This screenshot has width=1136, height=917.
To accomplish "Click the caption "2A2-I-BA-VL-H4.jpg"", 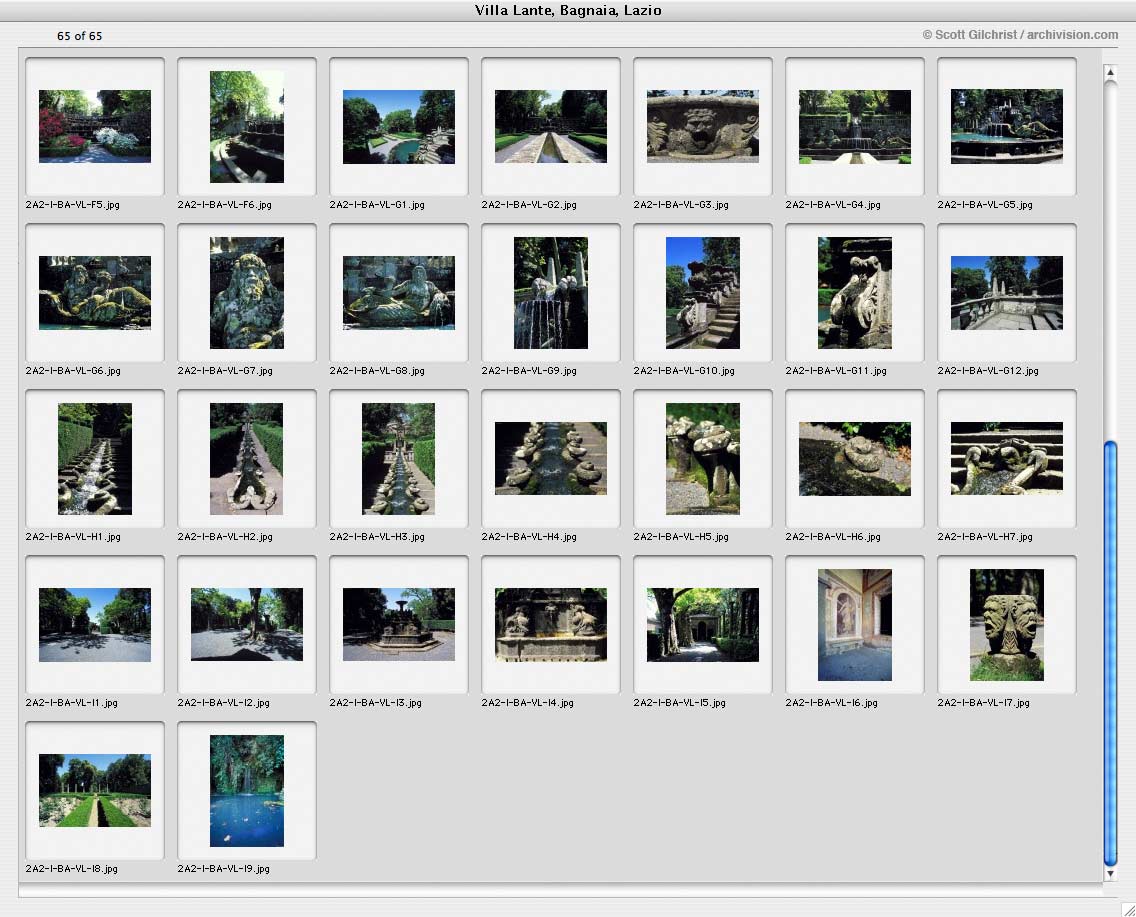I will (x=529, y=537).
